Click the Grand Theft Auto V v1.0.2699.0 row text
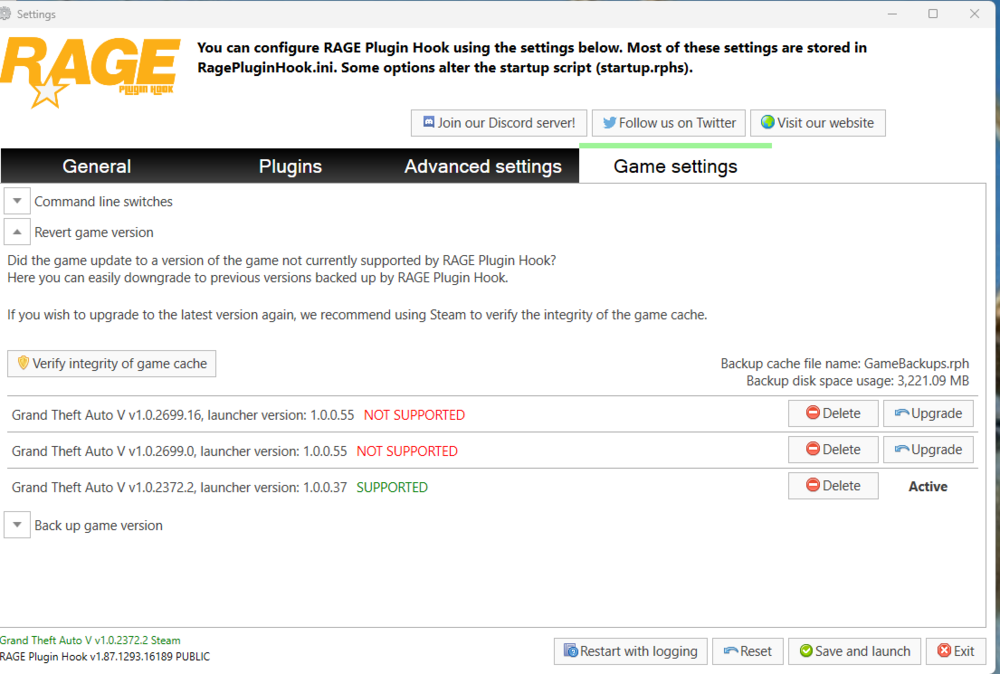 tap(179, 451)
